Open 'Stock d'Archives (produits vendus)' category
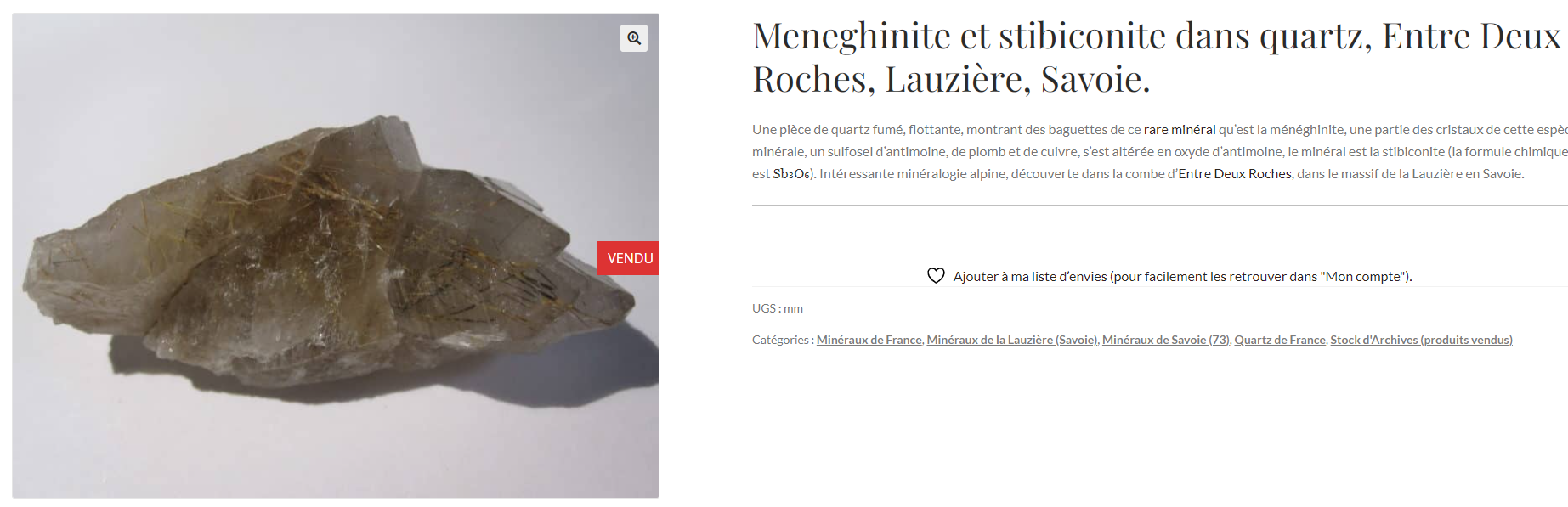This screenshot has height=507, width=1568. (1421, 340)
